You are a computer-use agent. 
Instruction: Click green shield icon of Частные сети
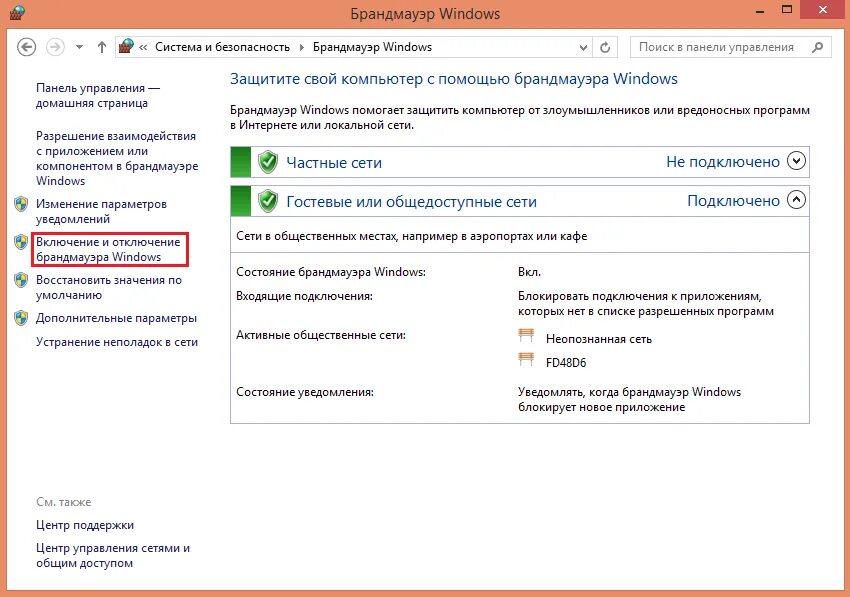click(x=268, y=162)
